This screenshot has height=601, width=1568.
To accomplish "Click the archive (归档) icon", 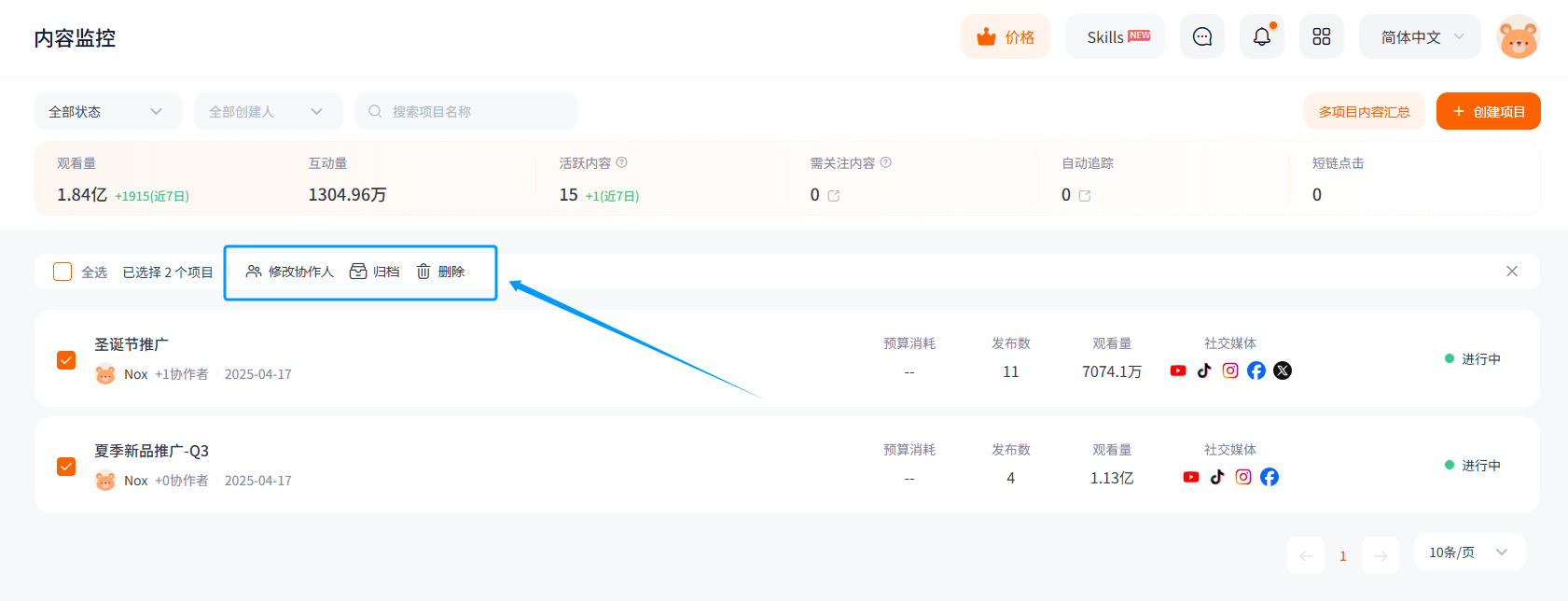I will click(358, 272).
